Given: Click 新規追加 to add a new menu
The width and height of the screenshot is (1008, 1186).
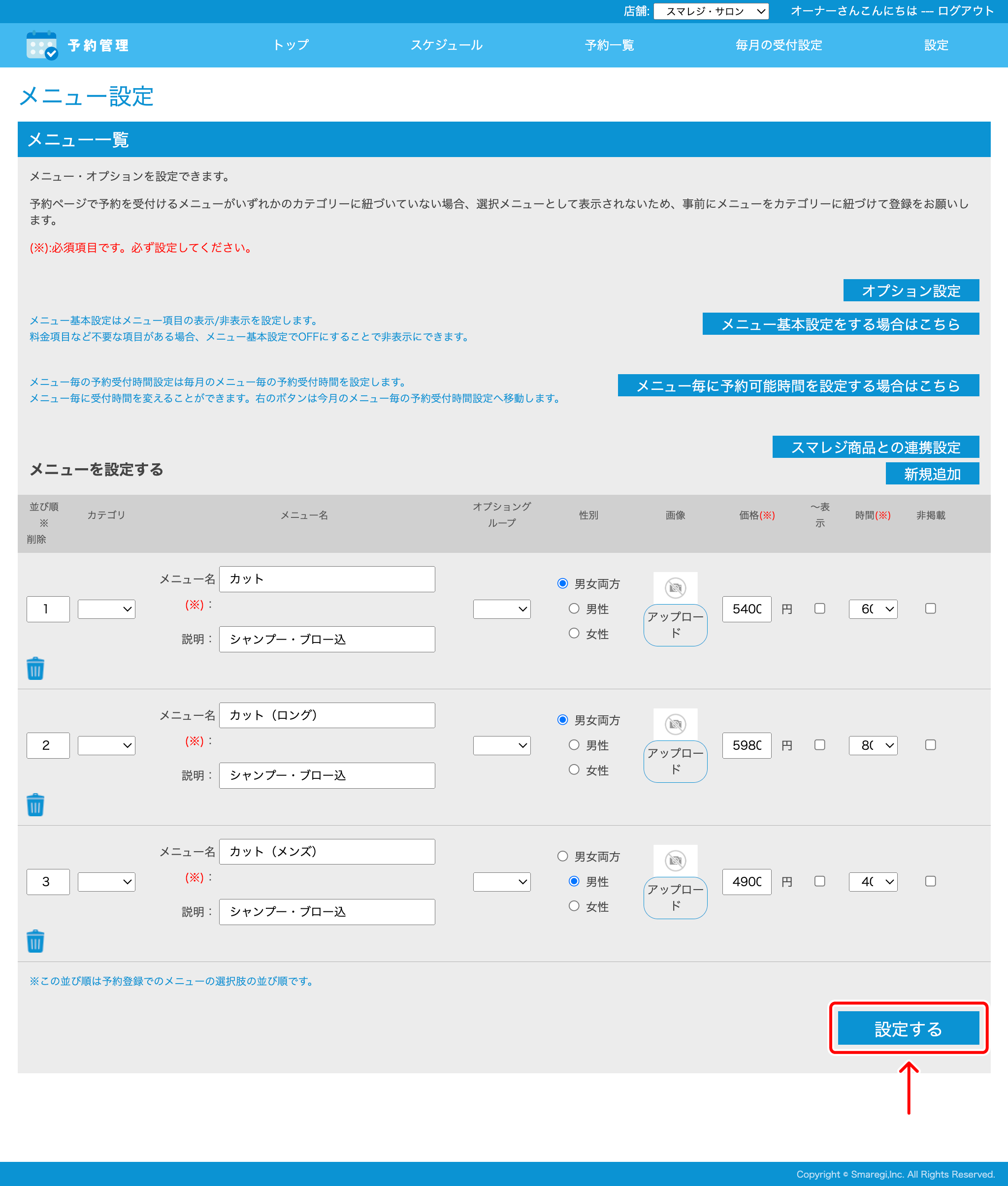Looking at the screenshot, I should pyautogui.click(x=932, y=473).
